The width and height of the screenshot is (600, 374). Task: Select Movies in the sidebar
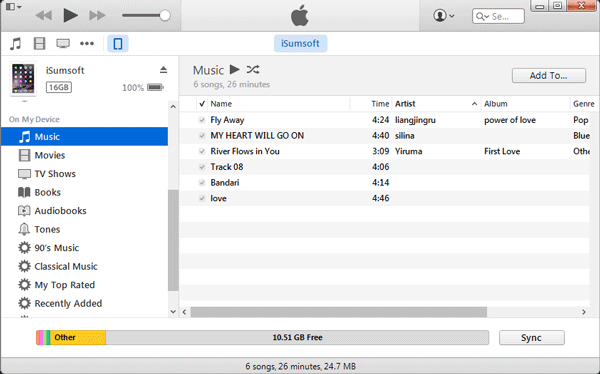pyautogui.click(x=84, y=155)
